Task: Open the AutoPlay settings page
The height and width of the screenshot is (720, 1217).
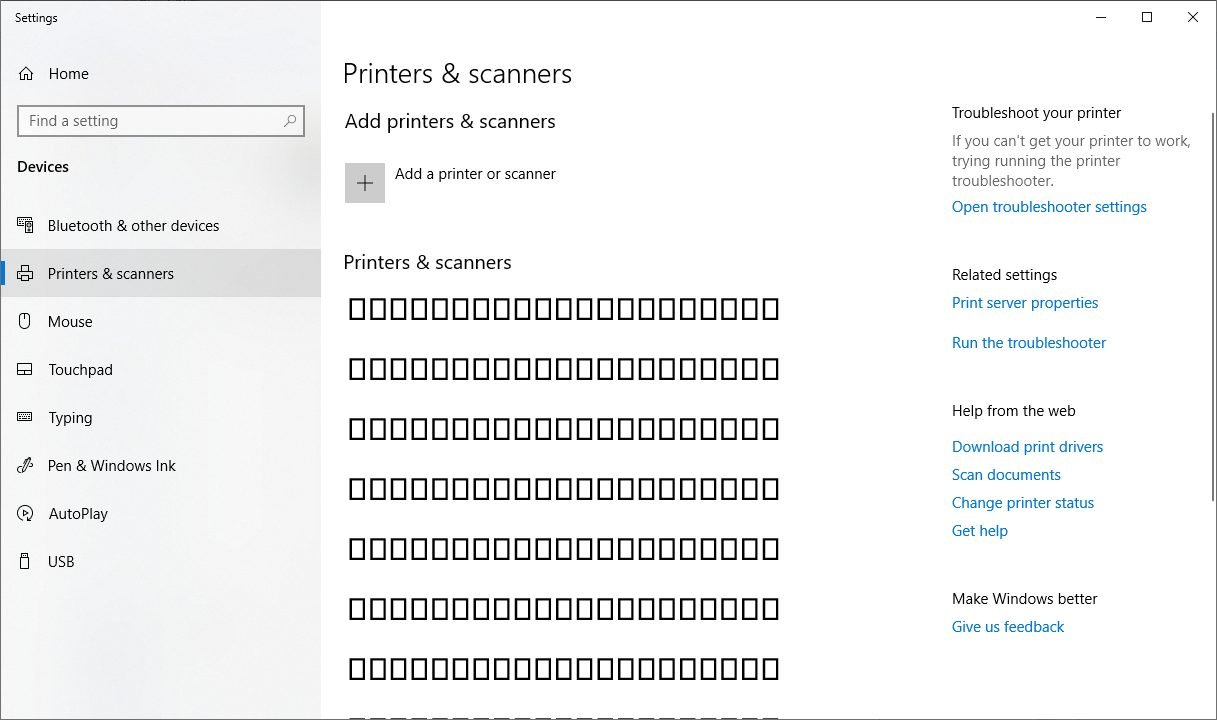Action: pos(78,514)
